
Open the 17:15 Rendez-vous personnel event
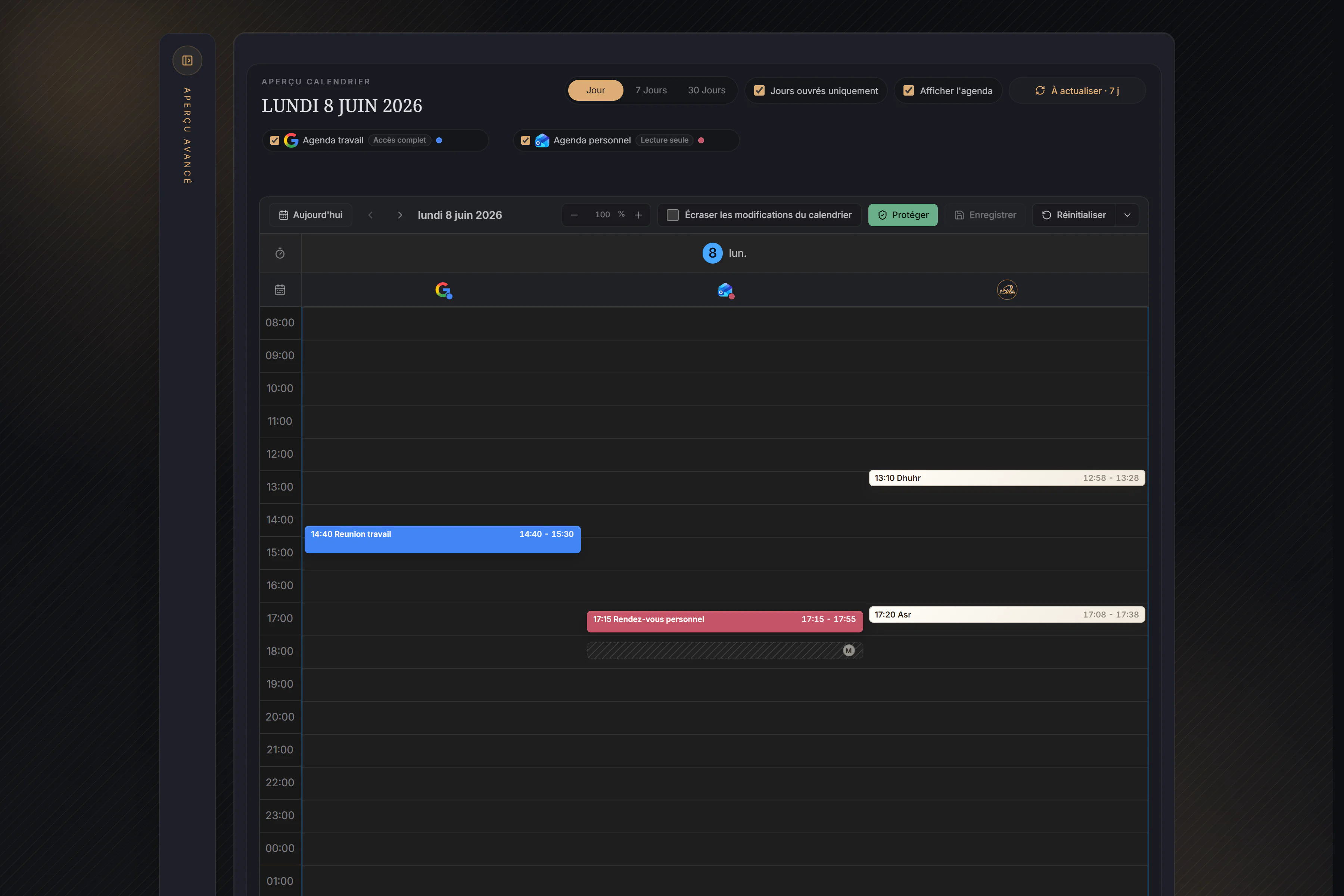pos(725,621)
